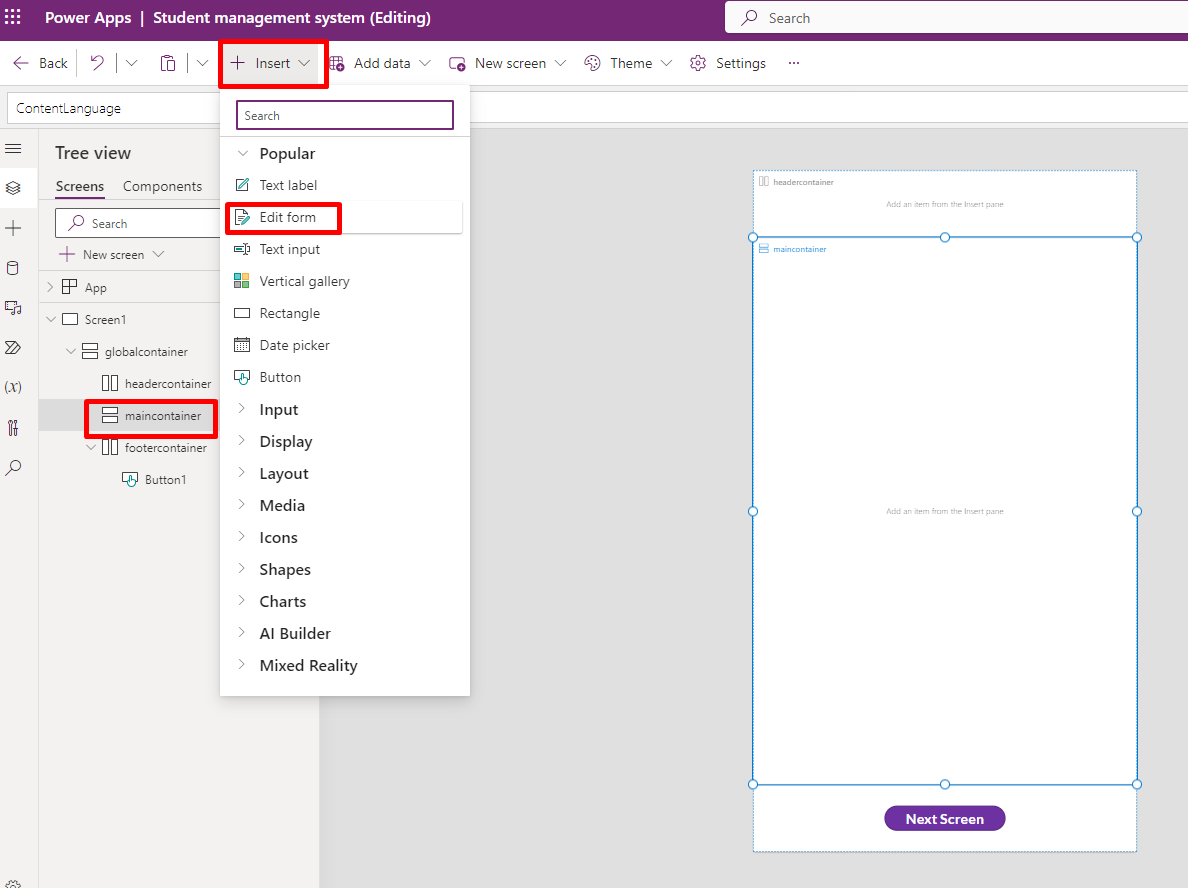Collapse the Popular section

pyautogui.click(x=242, y=153)
